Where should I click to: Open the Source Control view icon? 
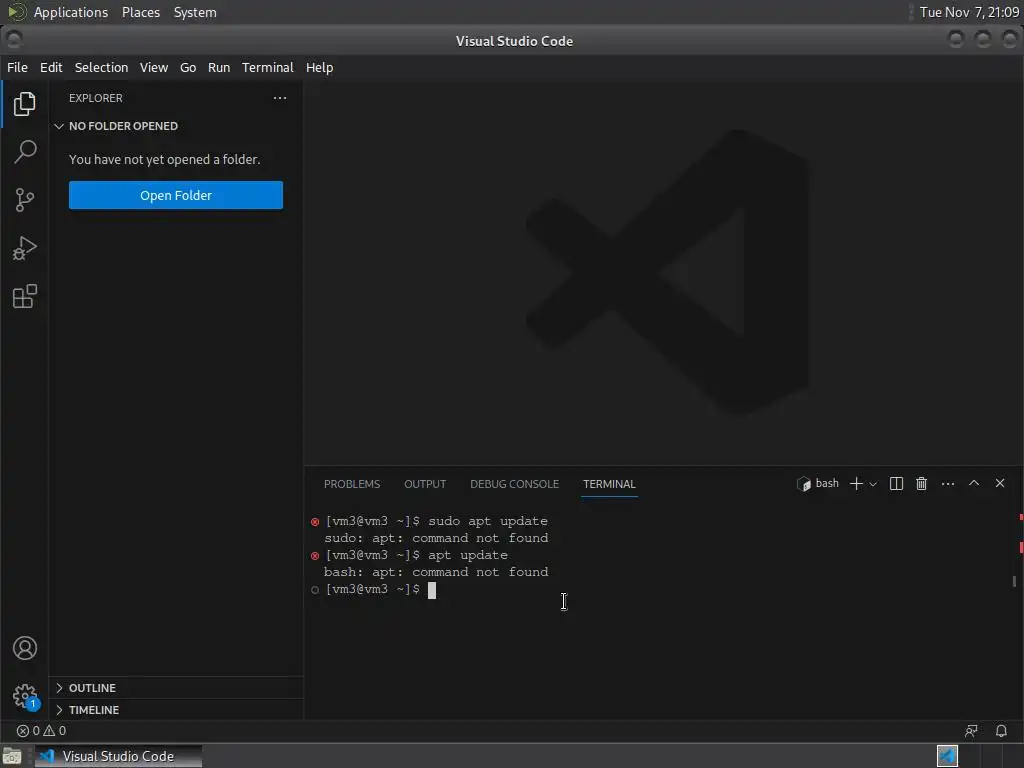(x=24, y=200)
